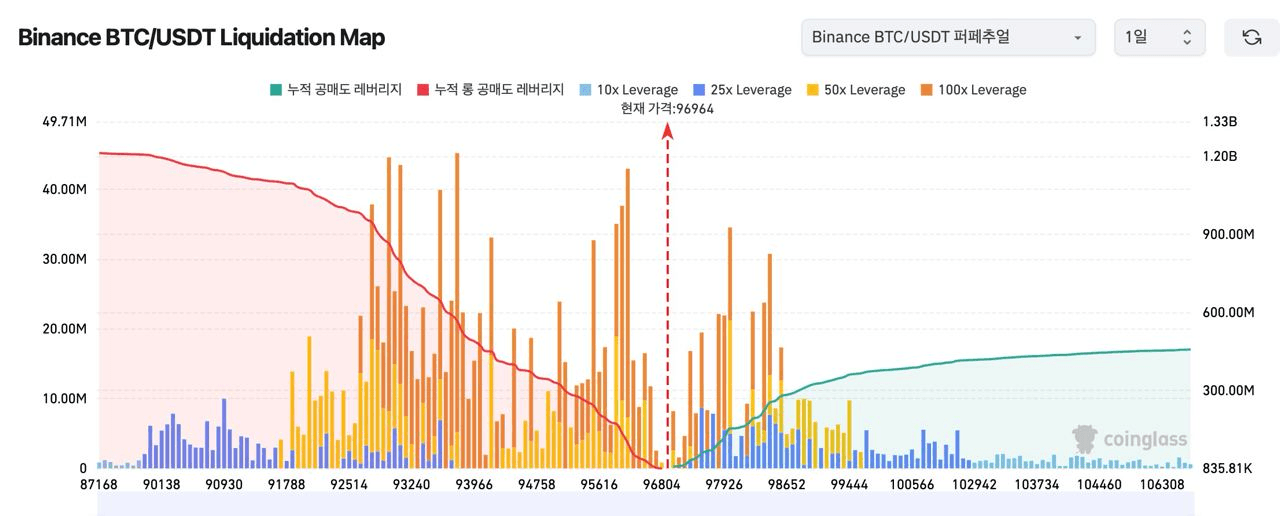This screenshot has height=516, width=1280.
Task: Click x-axis label 106308
Action: [1161, 484]
